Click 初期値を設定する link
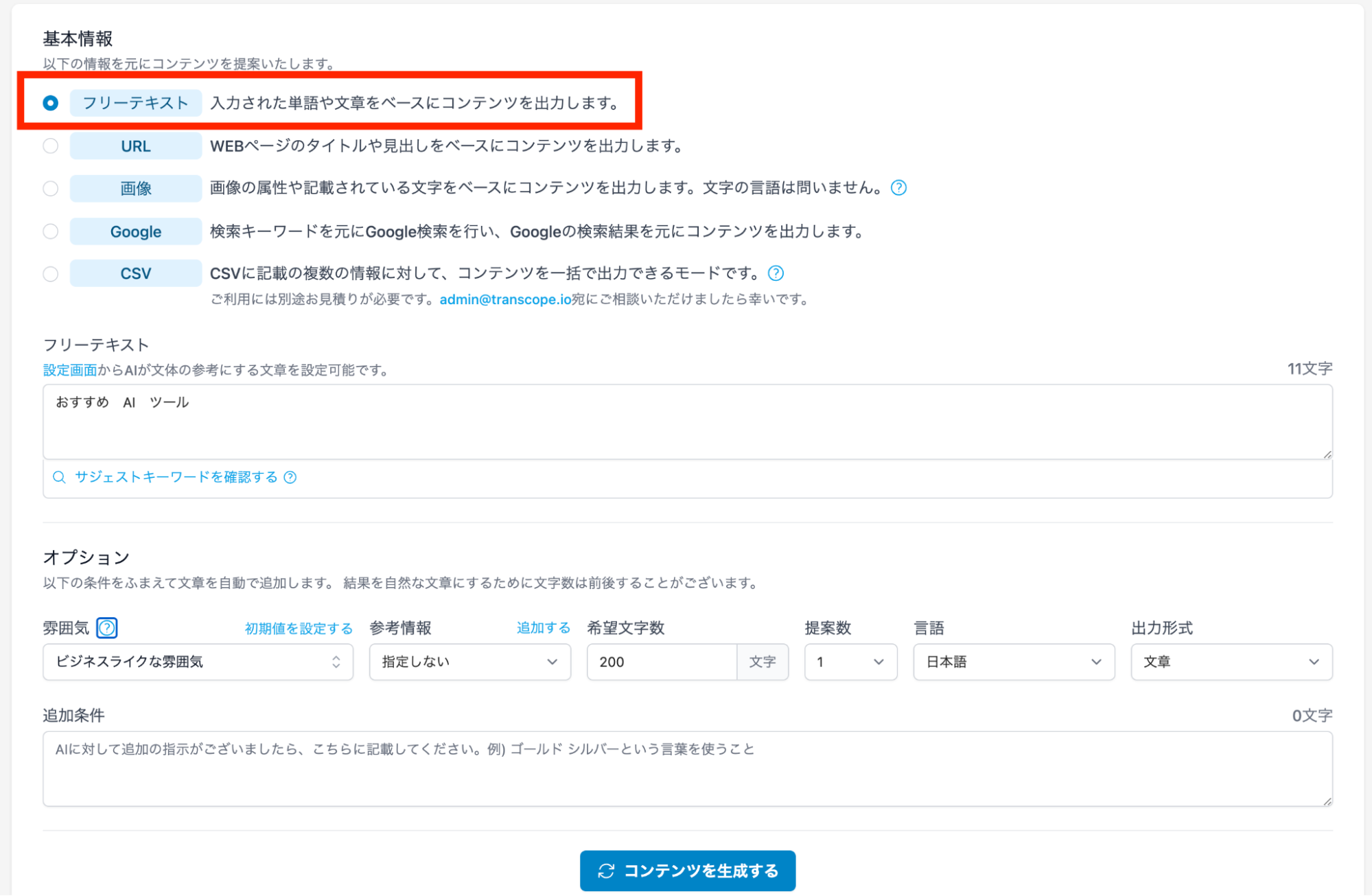Screen dimensions: 1372x896 tap(299, 628)
